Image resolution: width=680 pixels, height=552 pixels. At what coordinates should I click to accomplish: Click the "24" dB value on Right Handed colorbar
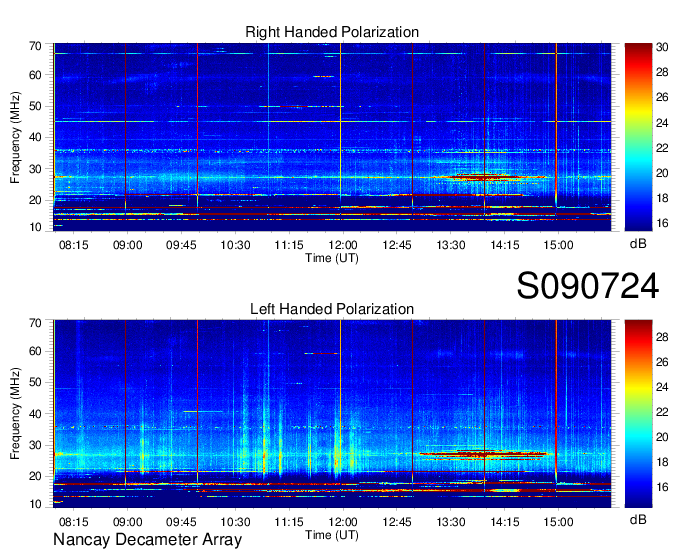pyautogui.click(x=662, y=123)
